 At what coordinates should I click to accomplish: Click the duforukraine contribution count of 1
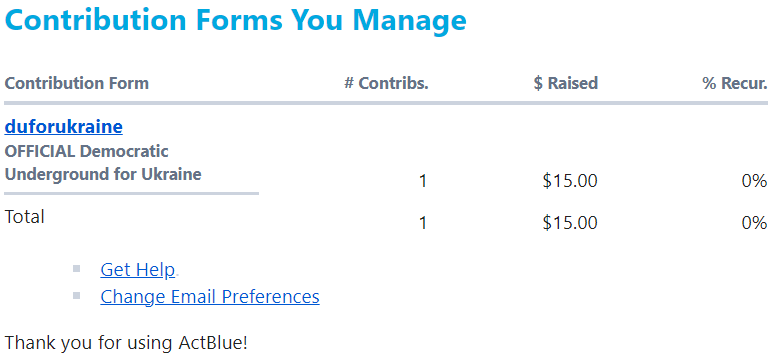pyautogui.click(x=423, y=181)
